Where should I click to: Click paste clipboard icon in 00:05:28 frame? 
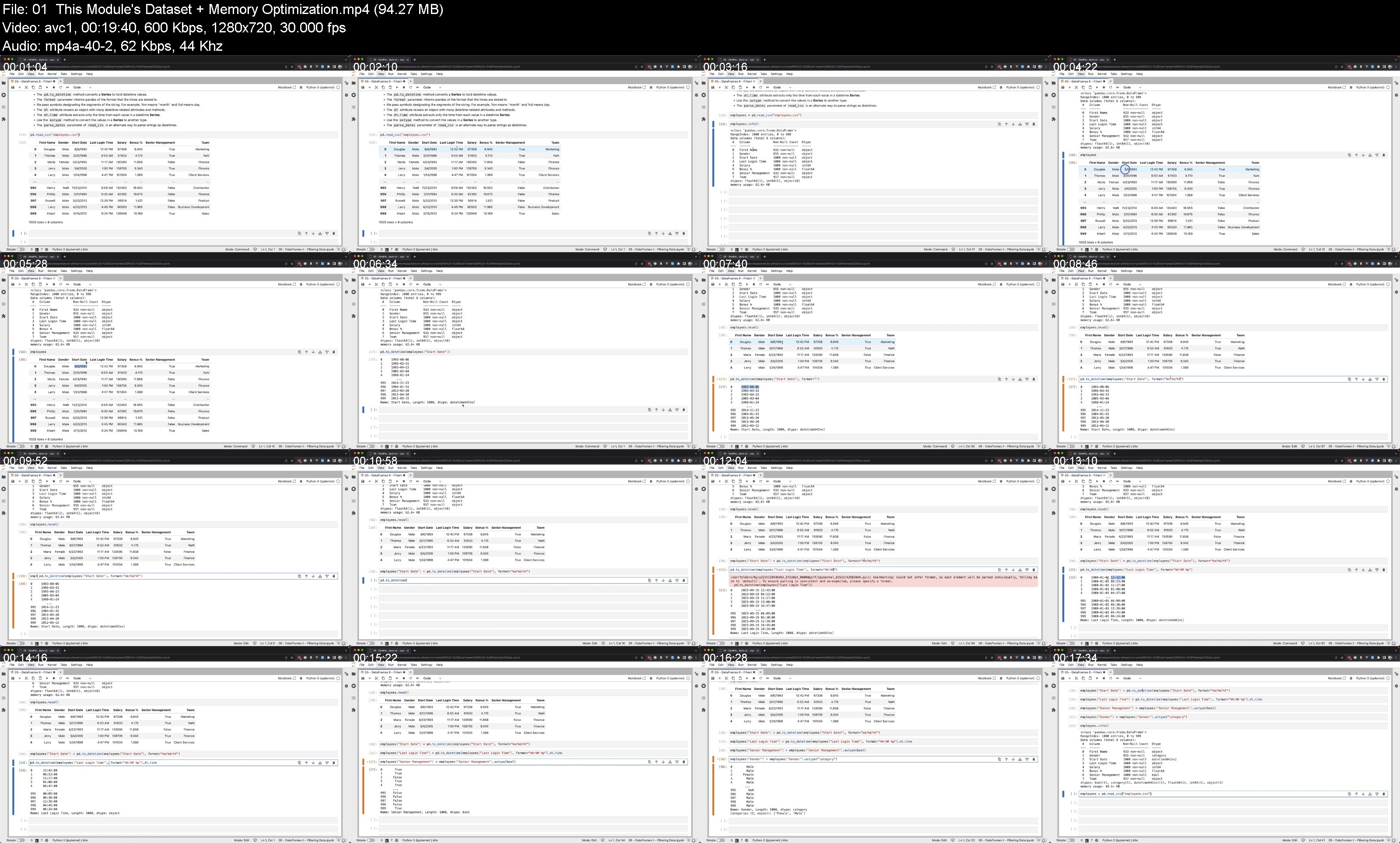click(x=40, y=284)
